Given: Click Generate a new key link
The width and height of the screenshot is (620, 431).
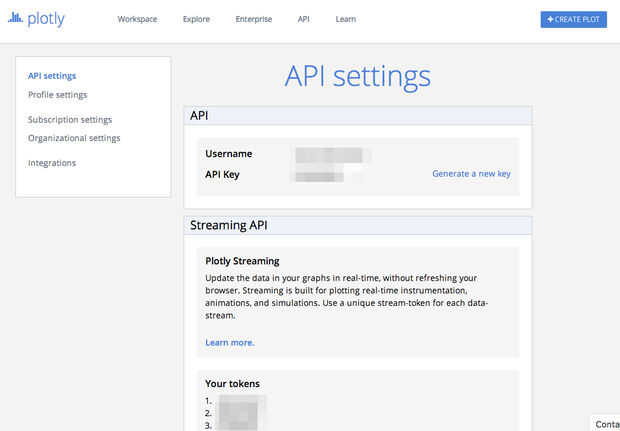Looking at the screenshot, I should (x=471, y=174).
